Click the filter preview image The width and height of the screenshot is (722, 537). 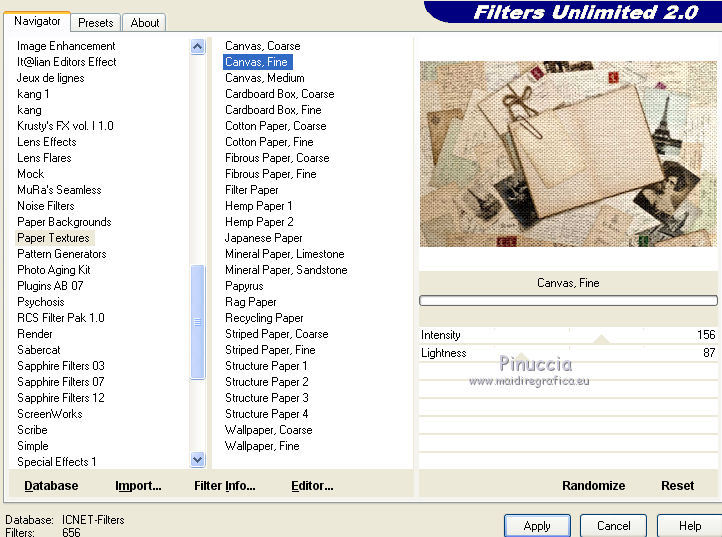[568, 154]
